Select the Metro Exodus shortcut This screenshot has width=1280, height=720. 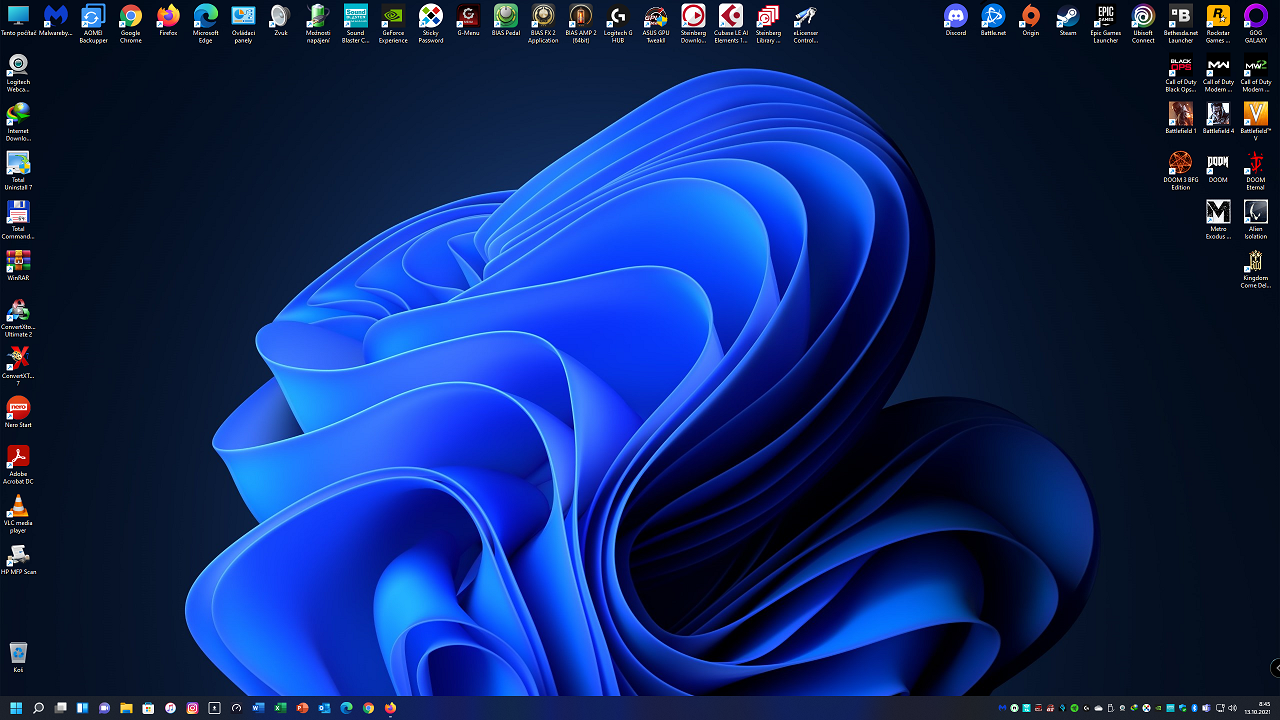[x=1218, y=212]
